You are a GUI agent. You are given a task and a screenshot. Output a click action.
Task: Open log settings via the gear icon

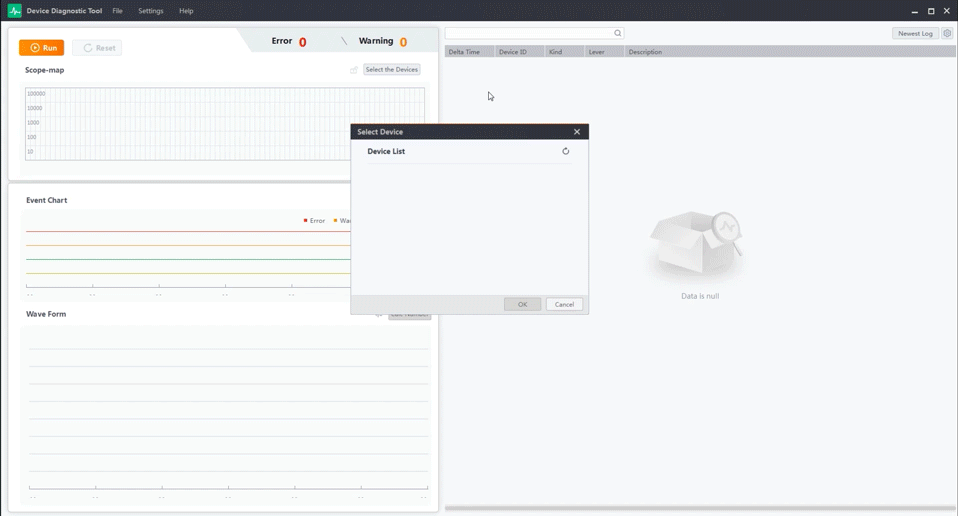[x=947, y=33]
